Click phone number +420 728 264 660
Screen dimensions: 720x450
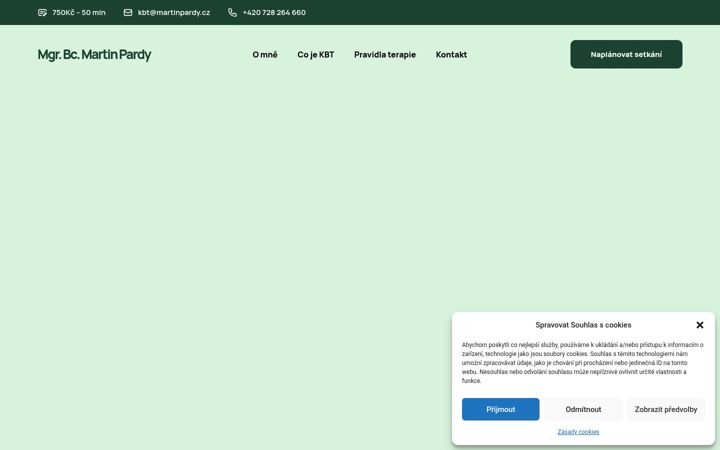pos(274,12)
